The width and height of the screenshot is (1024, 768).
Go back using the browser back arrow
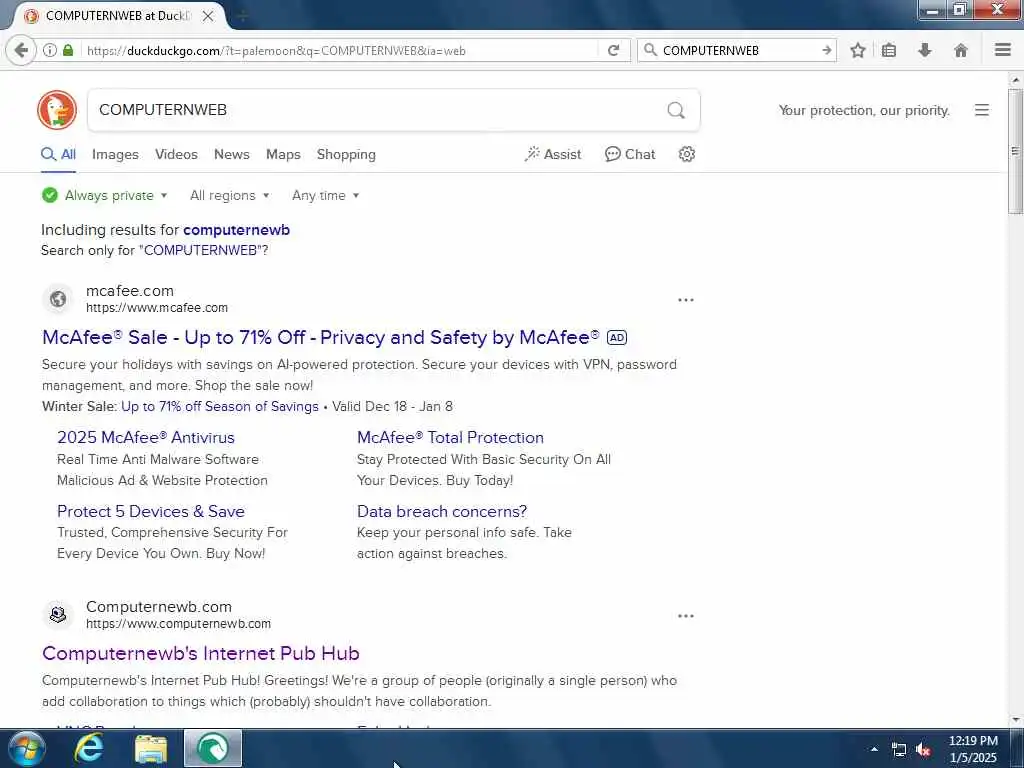point(21,50)
